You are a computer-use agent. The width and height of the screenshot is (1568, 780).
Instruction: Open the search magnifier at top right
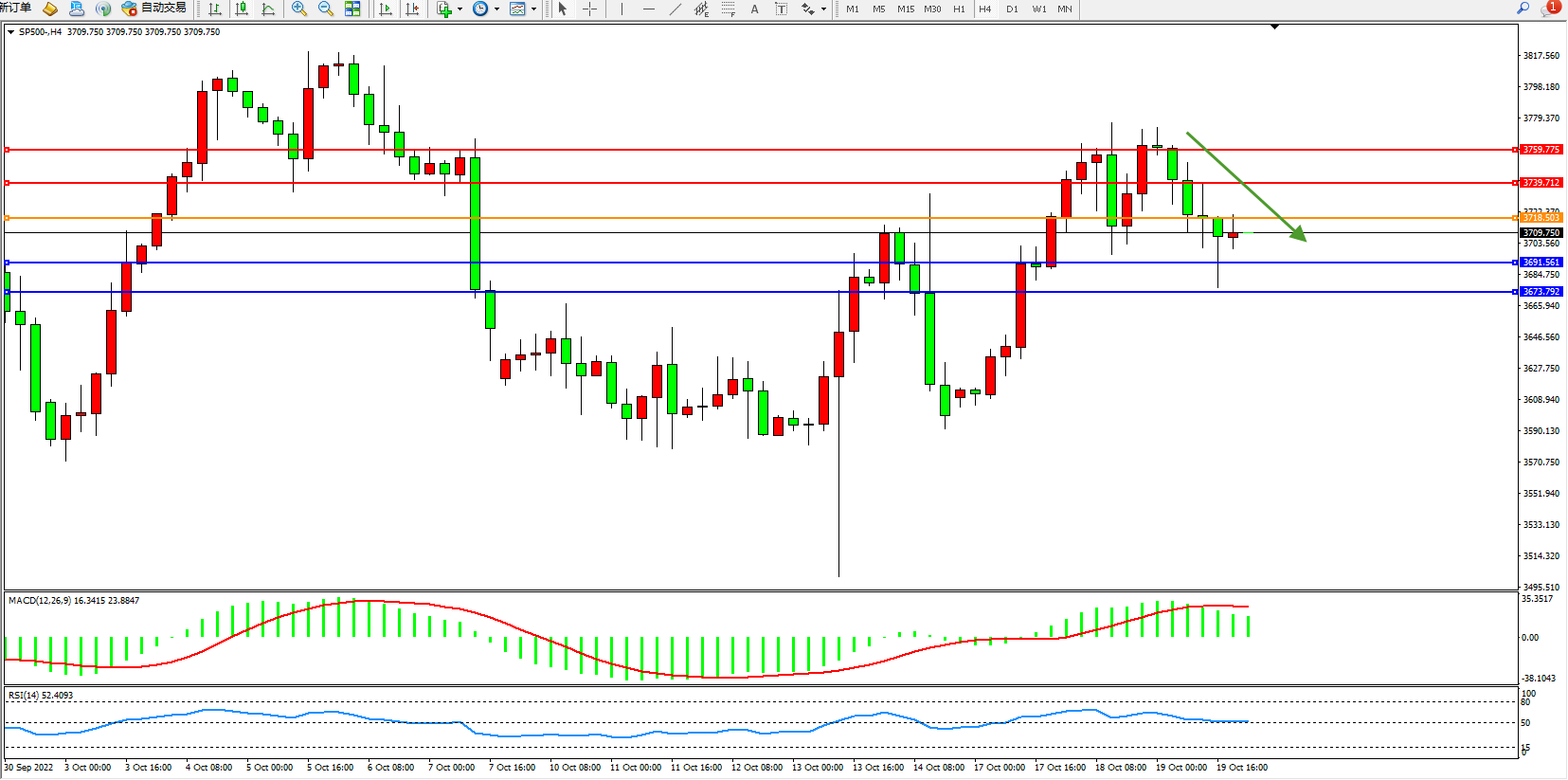point(1523,9)
